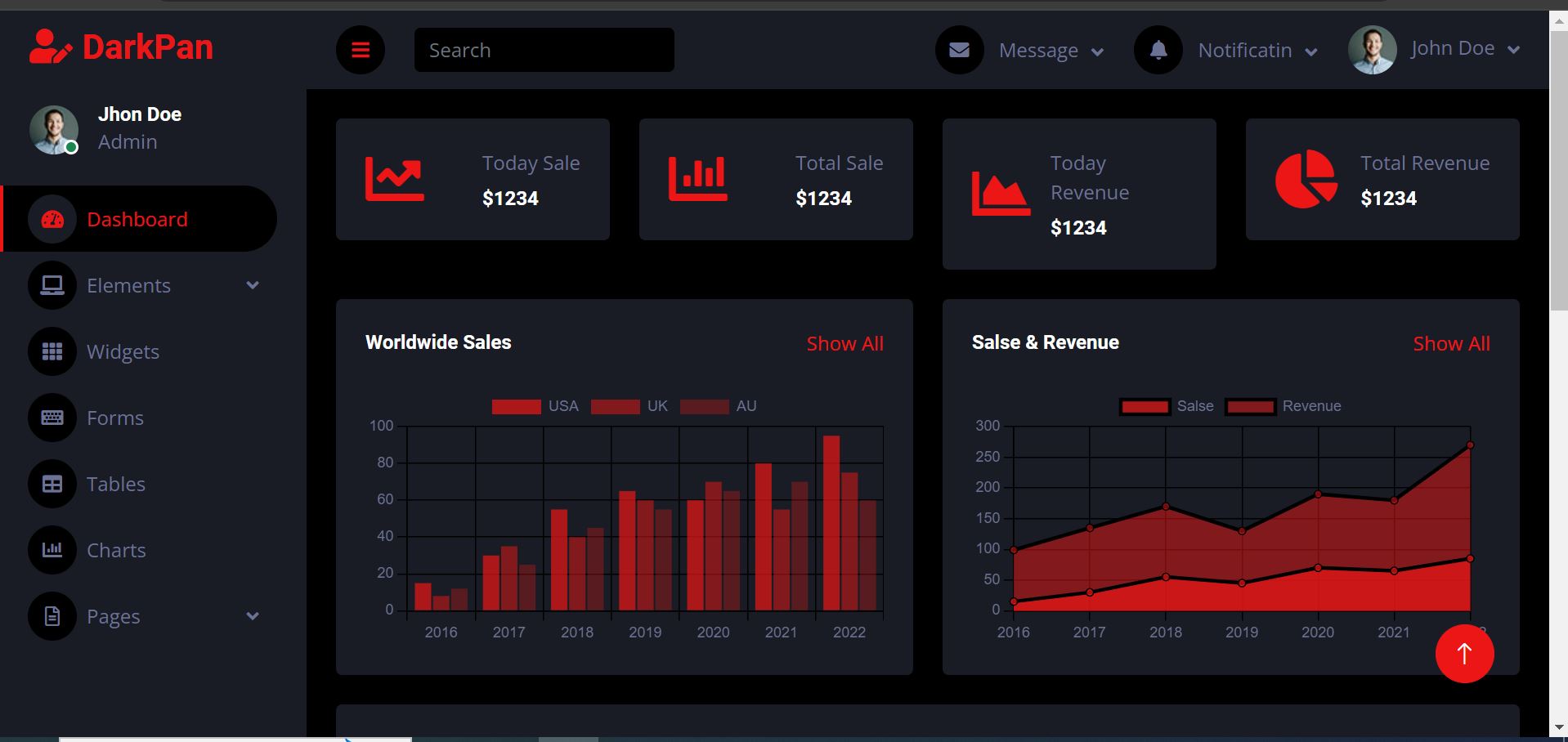This screenshot has width=1568, height=742.
Task: Select Dashboard in the sidebar
Action: (x=137, y=218)
